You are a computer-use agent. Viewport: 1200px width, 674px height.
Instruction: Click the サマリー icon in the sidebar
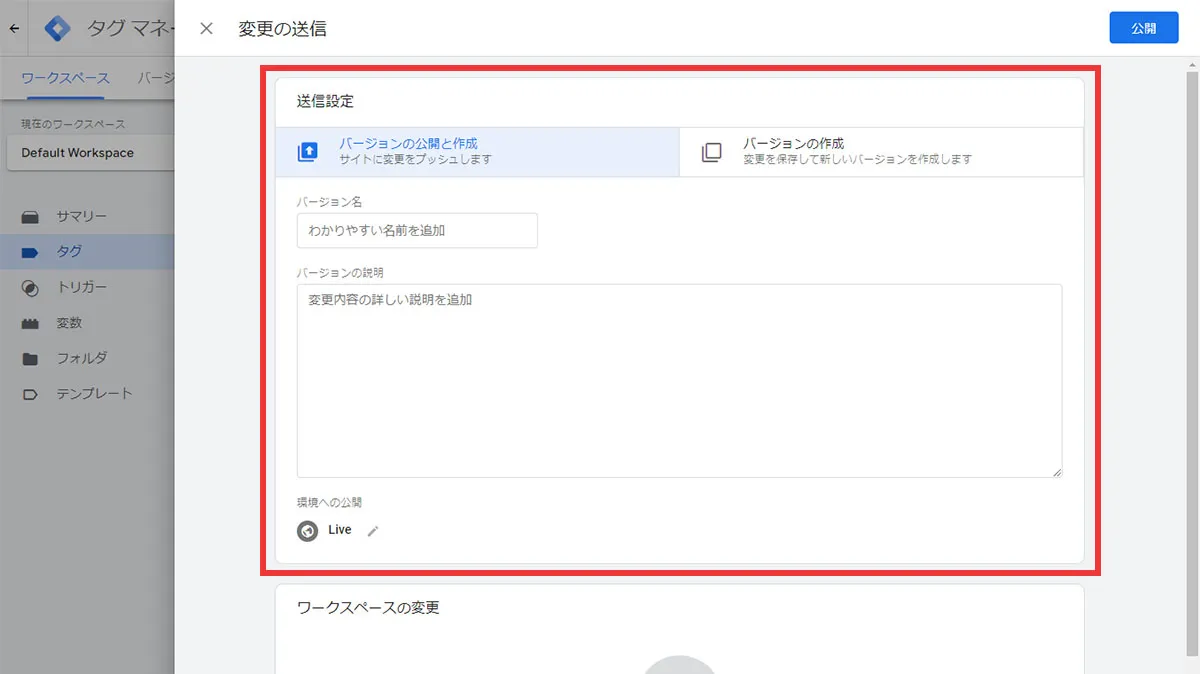point(31,216)
